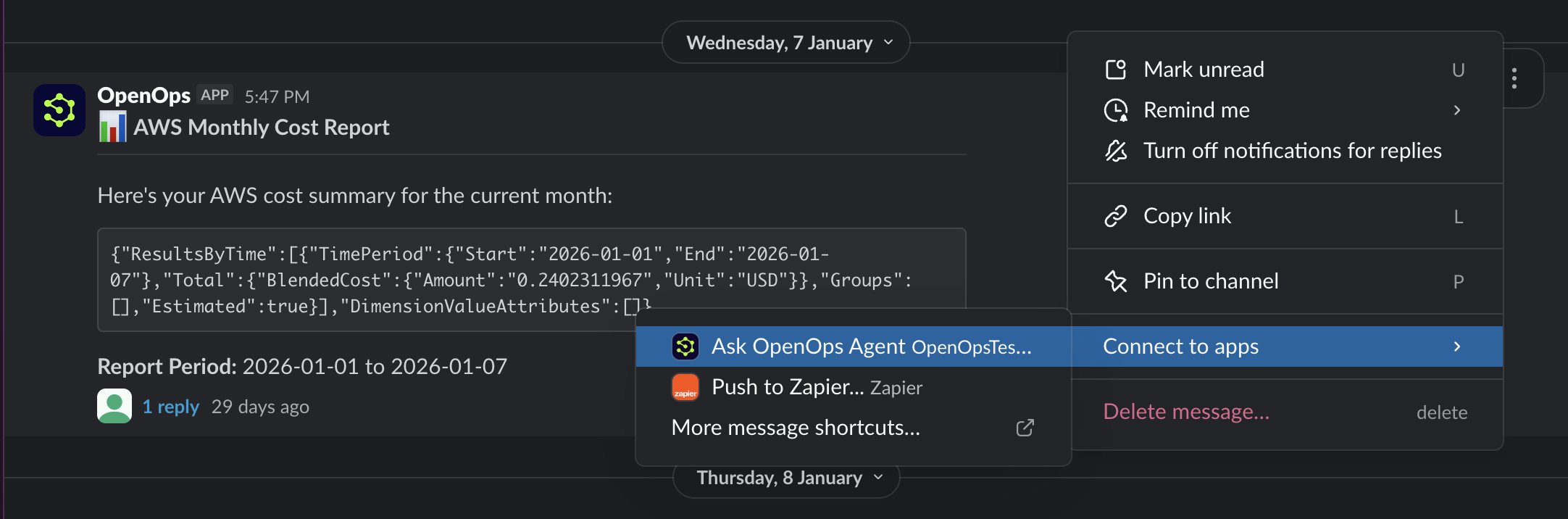Click More message shortcuts
Screen dimensions: 1568x519
(x=795, y=428)
